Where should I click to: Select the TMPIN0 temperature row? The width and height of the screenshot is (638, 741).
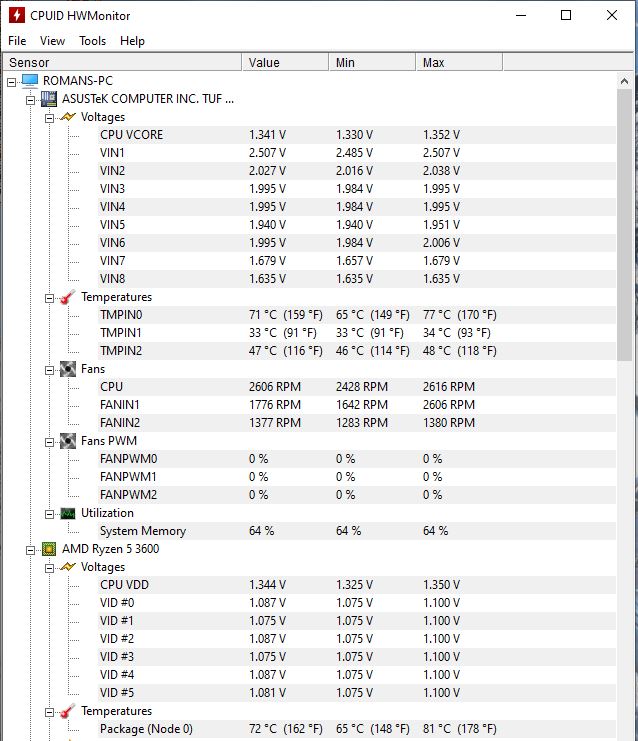point(357,315)
